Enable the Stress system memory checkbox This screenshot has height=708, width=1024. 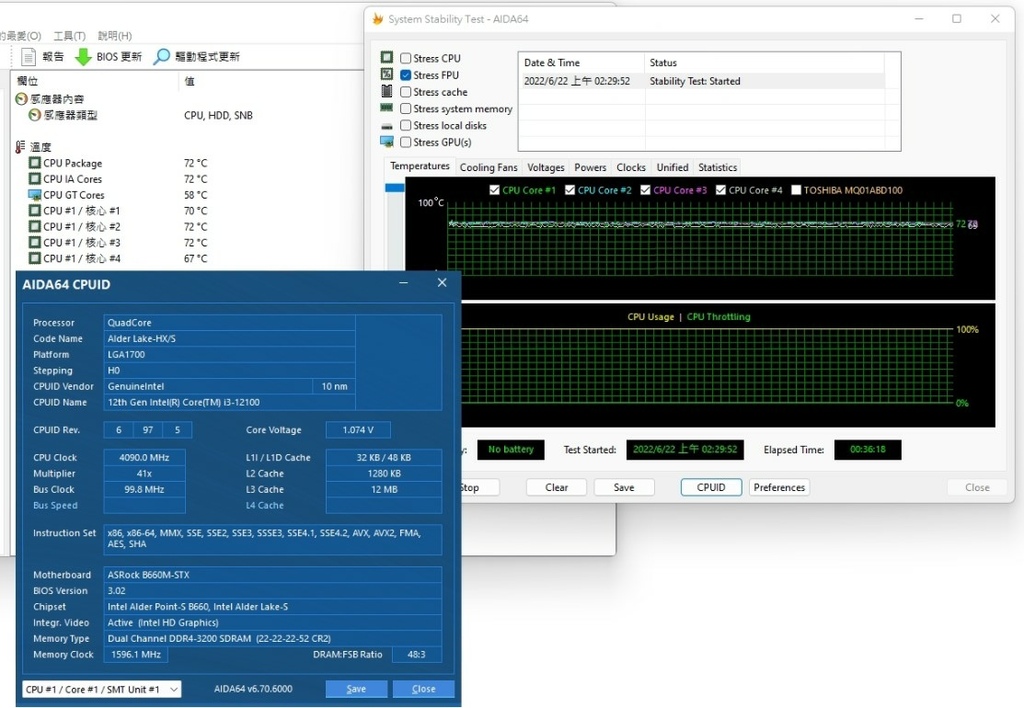406,108
